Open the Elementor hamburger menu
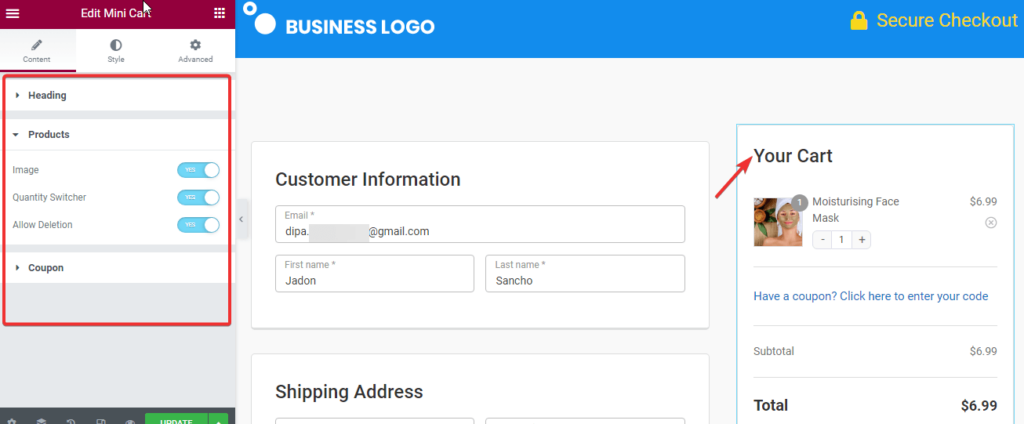The width and height of the screenshot is (1024, 424). tap(12, 13)
